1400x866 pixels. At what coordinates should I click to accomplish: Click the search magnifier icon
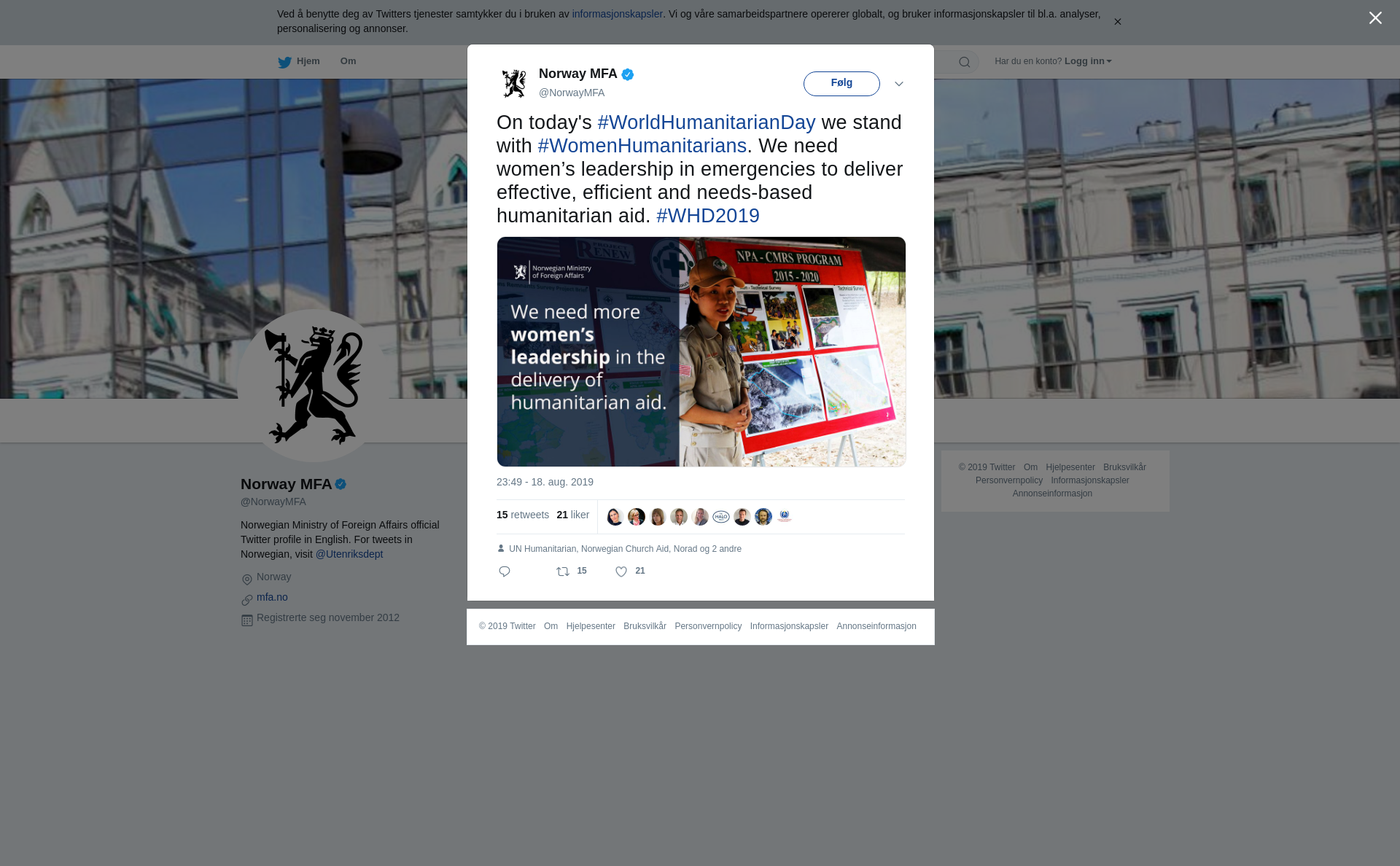965,62
